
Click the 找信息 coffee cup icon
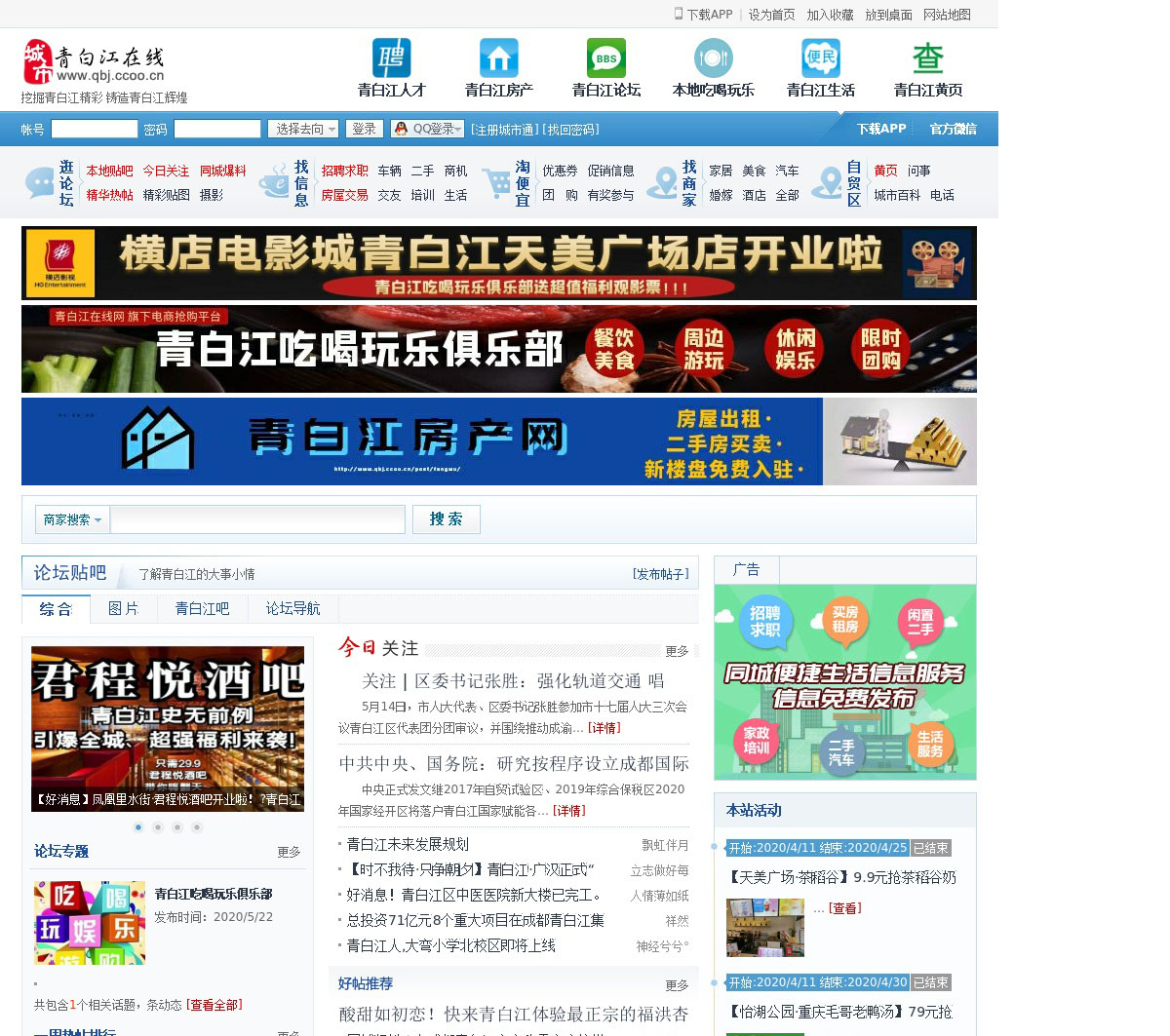tap(274, 182)
